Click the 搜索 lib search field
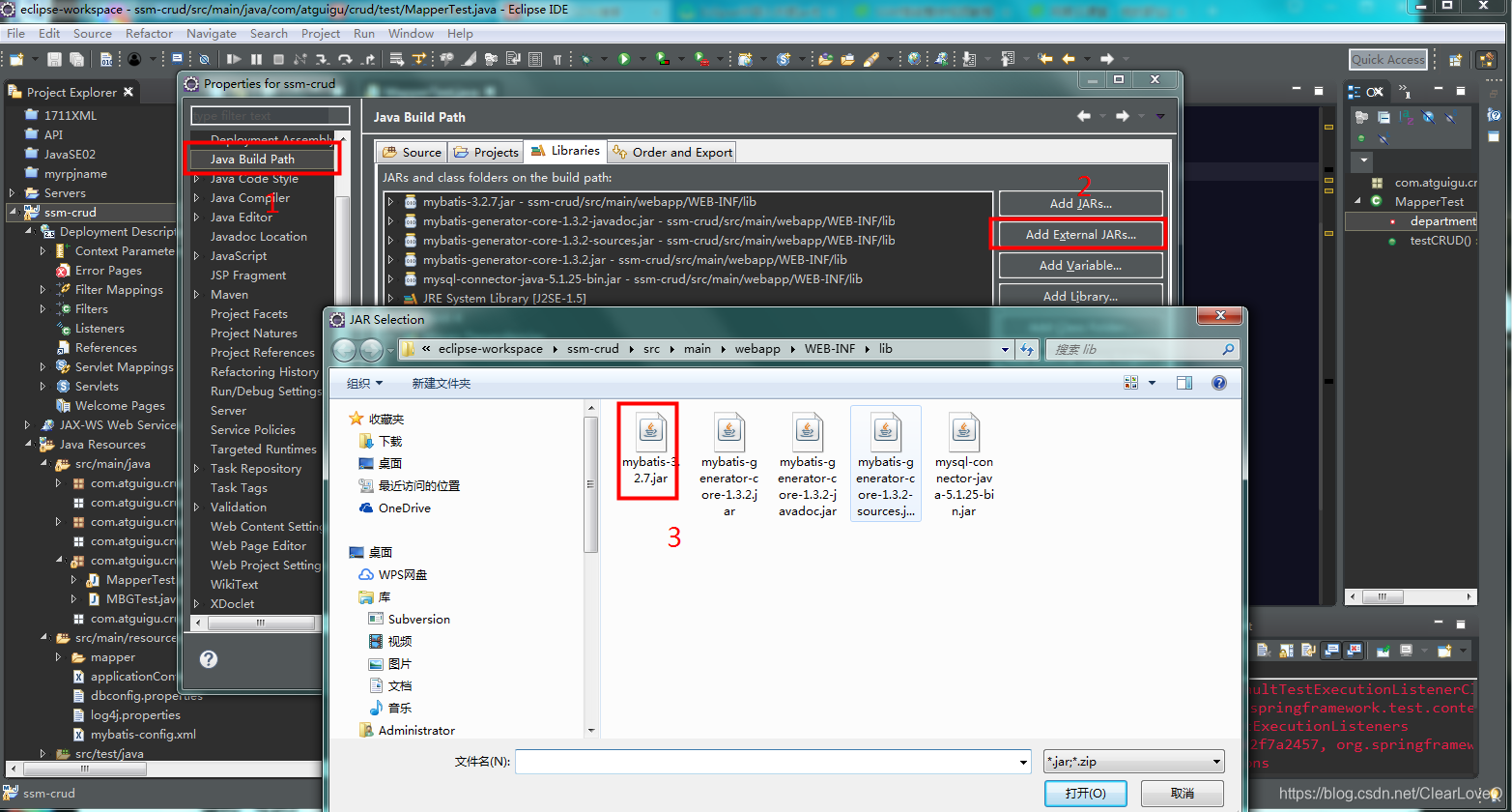Image resolution: width=1512 pixels, height=812 pixels. (1142, 349)
